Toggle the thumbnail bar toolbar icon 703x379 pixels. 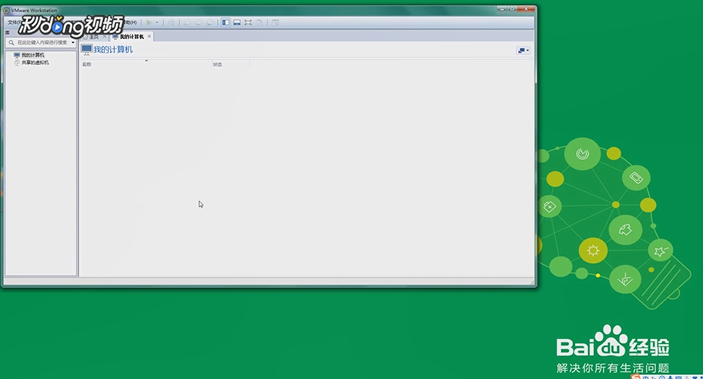point(237,22)
